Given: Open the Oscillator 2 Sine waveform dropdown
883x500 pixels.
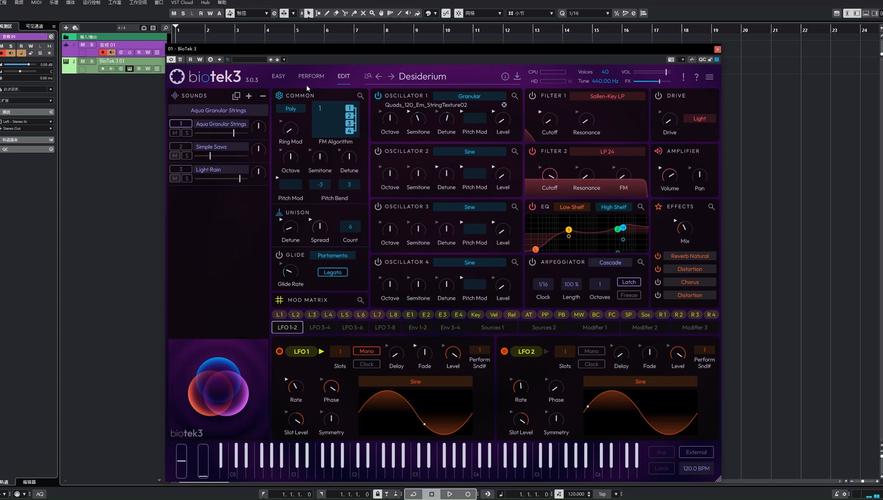Looking at the screenshot, I should pos(469,151).
